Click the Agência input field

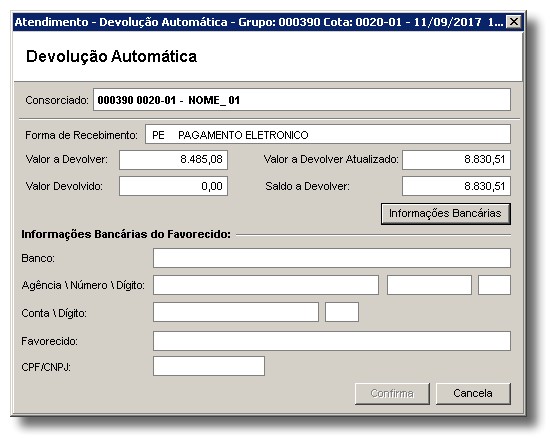266,285
